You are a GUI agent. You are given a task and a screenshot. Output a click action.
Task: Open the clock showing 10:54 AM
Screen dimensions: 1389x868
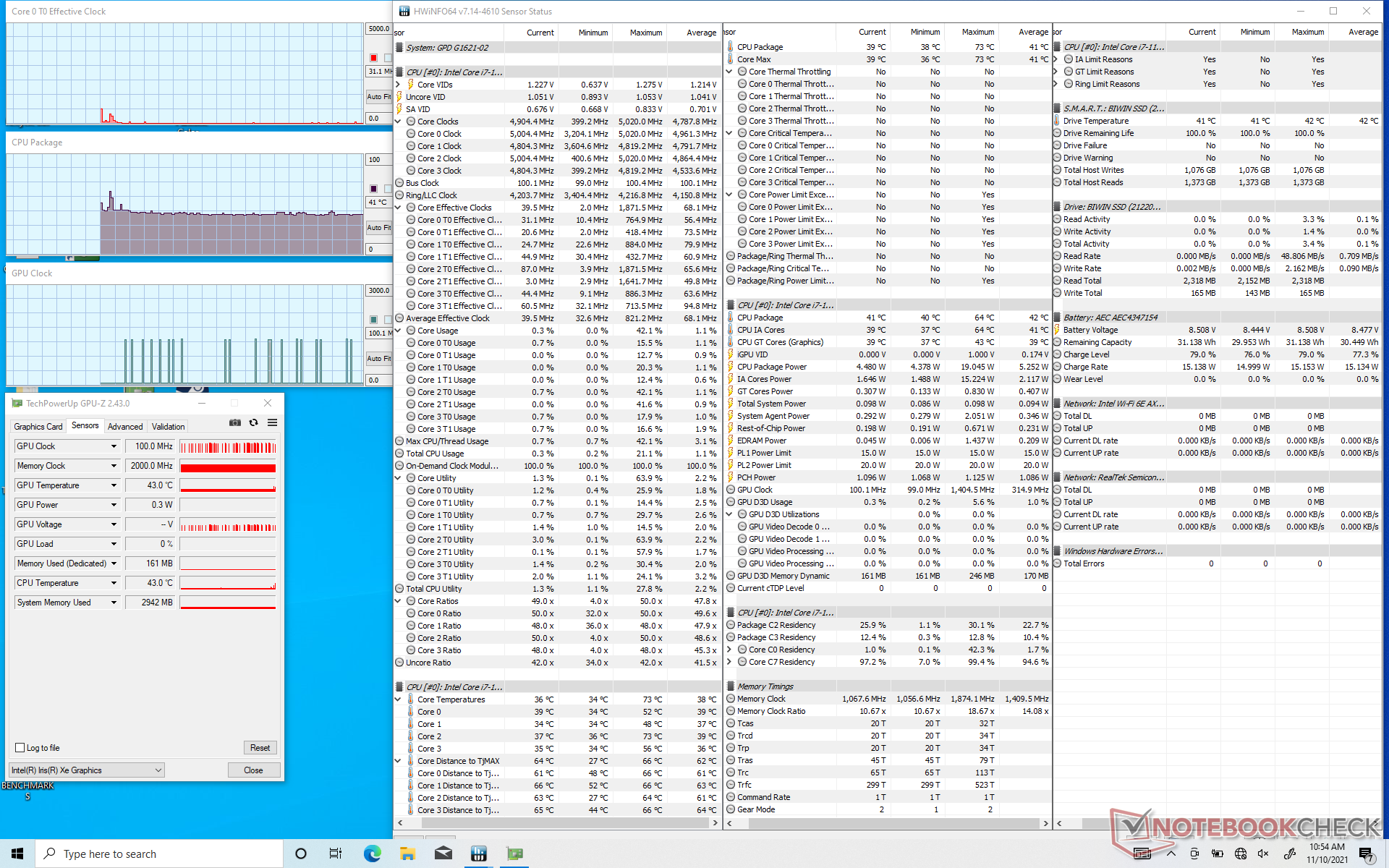(1327, 854)
